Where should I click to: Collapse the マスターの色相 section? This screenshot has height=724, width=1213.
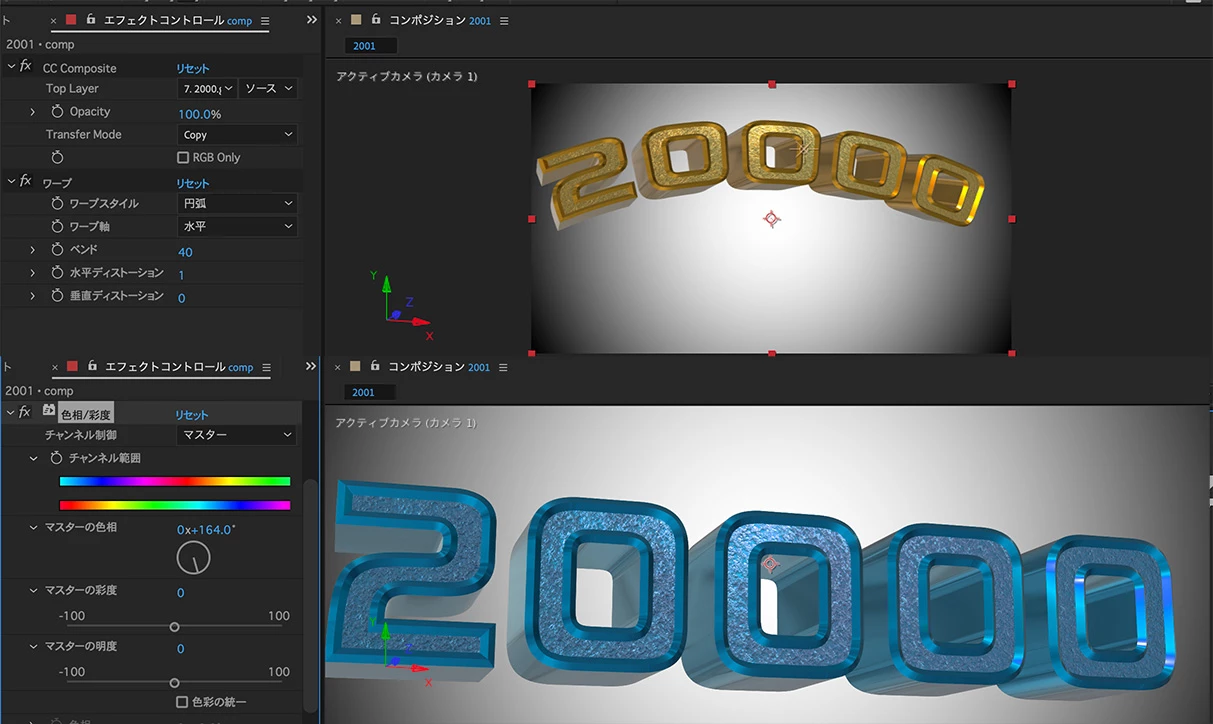click(x=33, y=527)
